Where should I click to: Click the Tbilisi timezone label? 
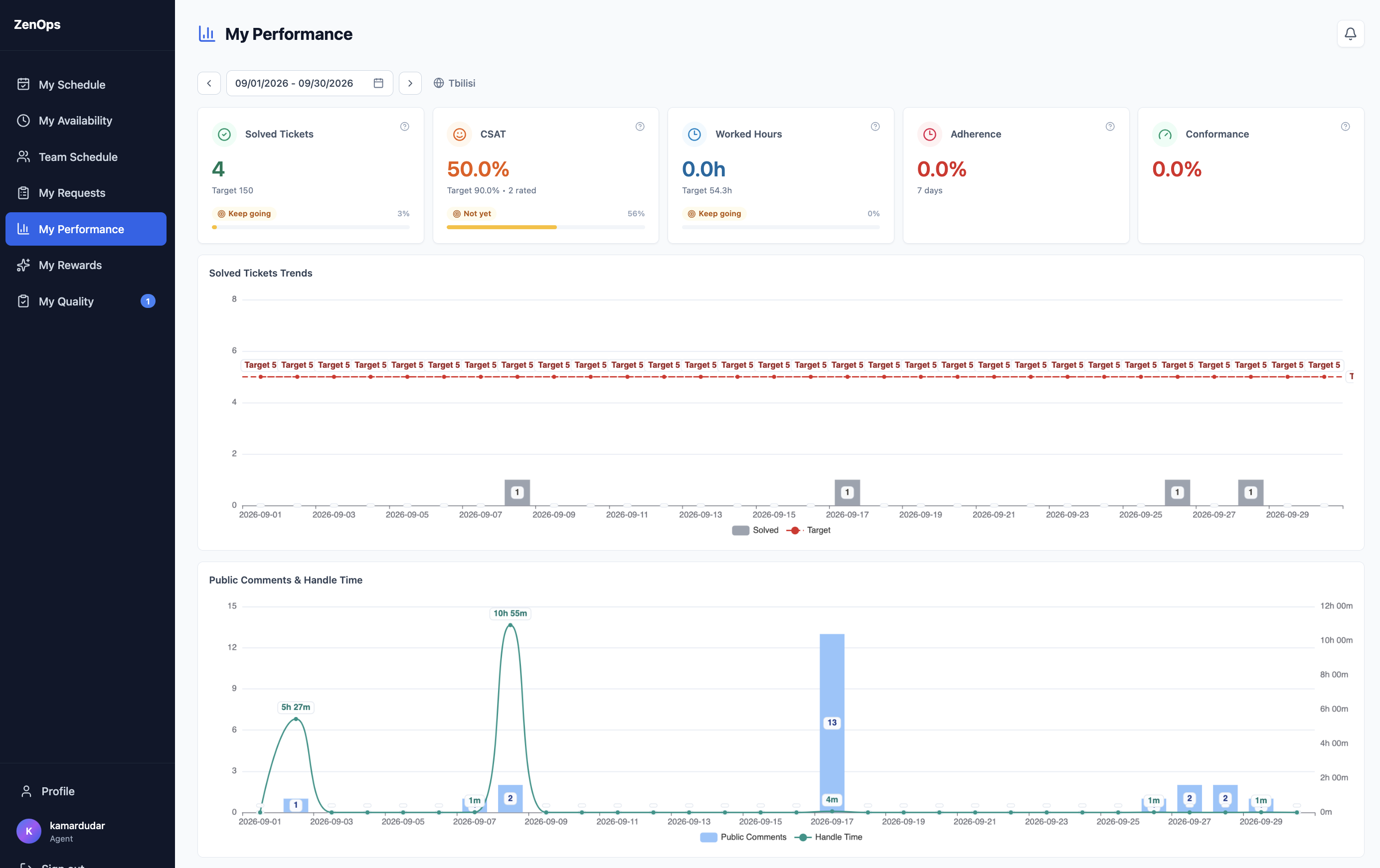click(x=461, y=83)
